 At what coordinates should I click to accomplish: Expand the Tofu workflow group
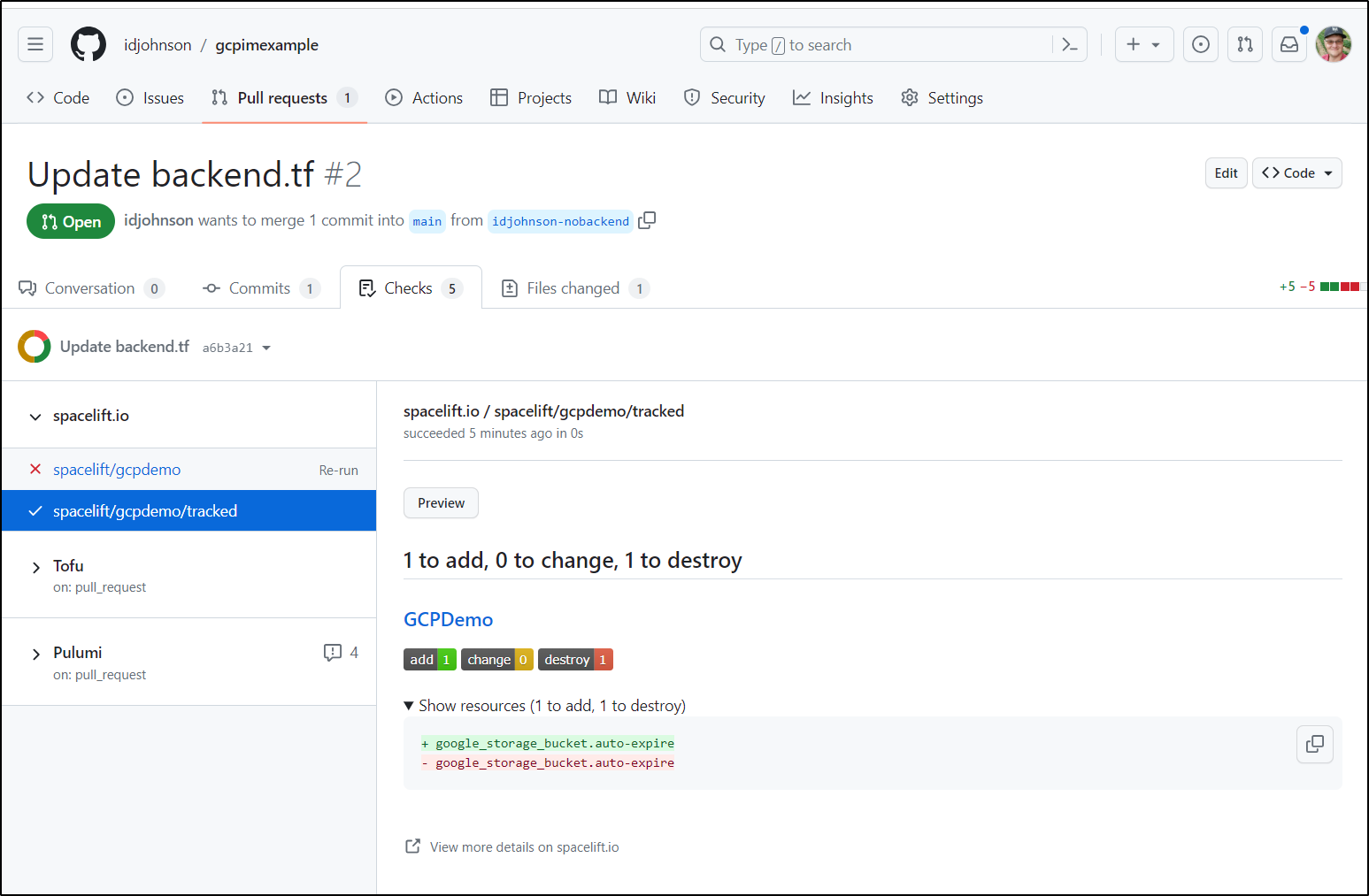click(x=36, y=567)
